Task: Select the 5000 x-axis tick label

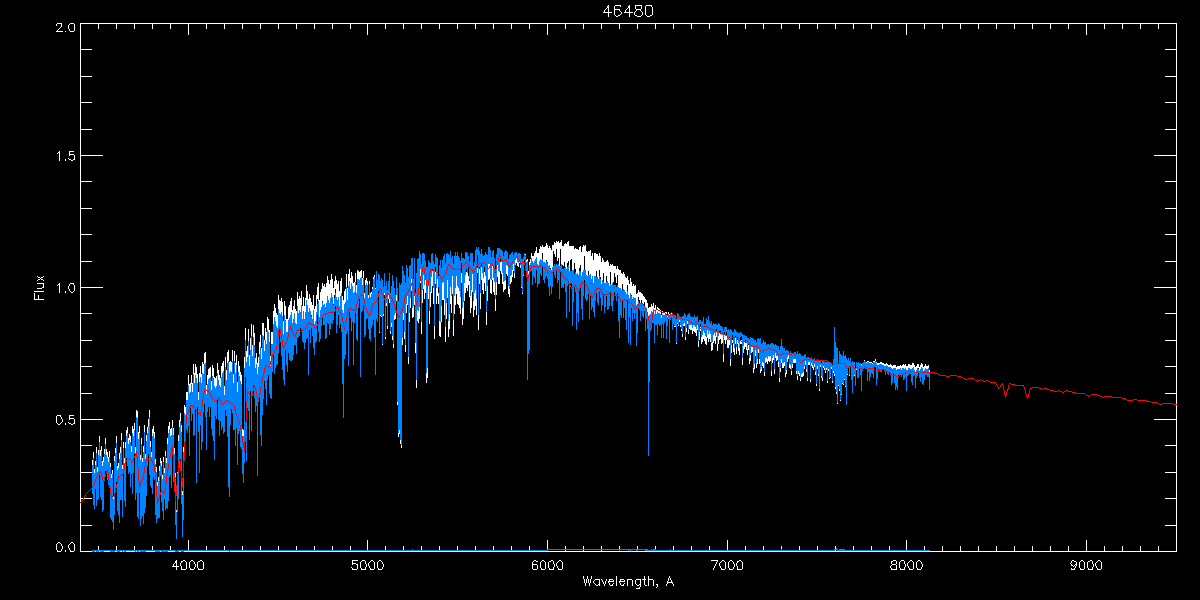Action: click(367, 565)
